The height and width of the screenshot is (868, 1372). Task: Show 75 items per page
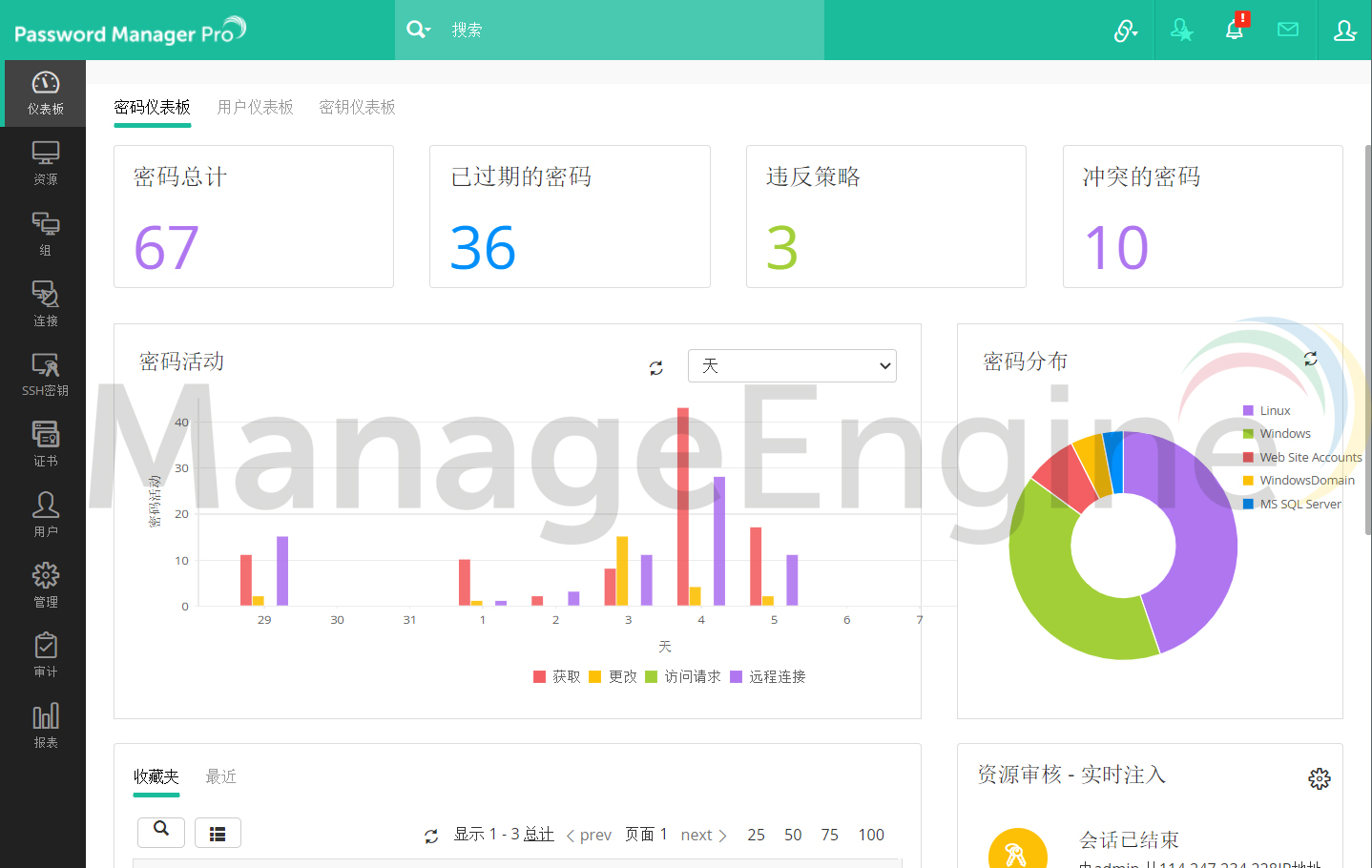(830, 835)
